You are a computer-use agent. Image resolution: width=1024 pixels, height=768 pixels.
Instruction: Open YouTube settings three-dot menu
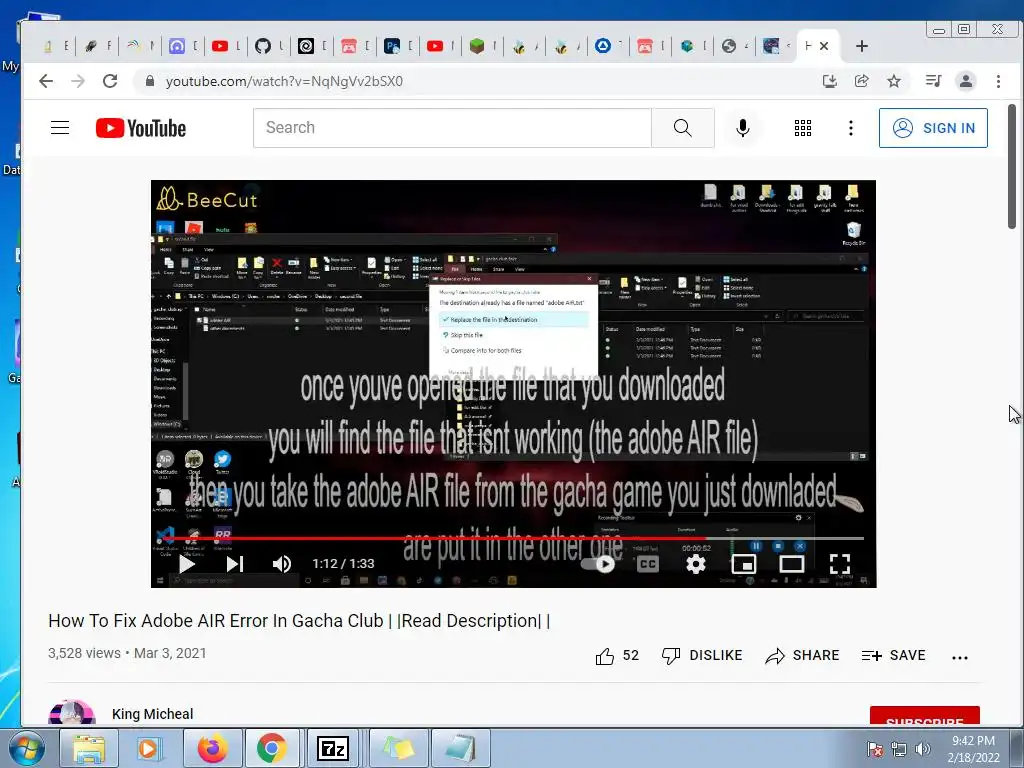coord(850,128)
